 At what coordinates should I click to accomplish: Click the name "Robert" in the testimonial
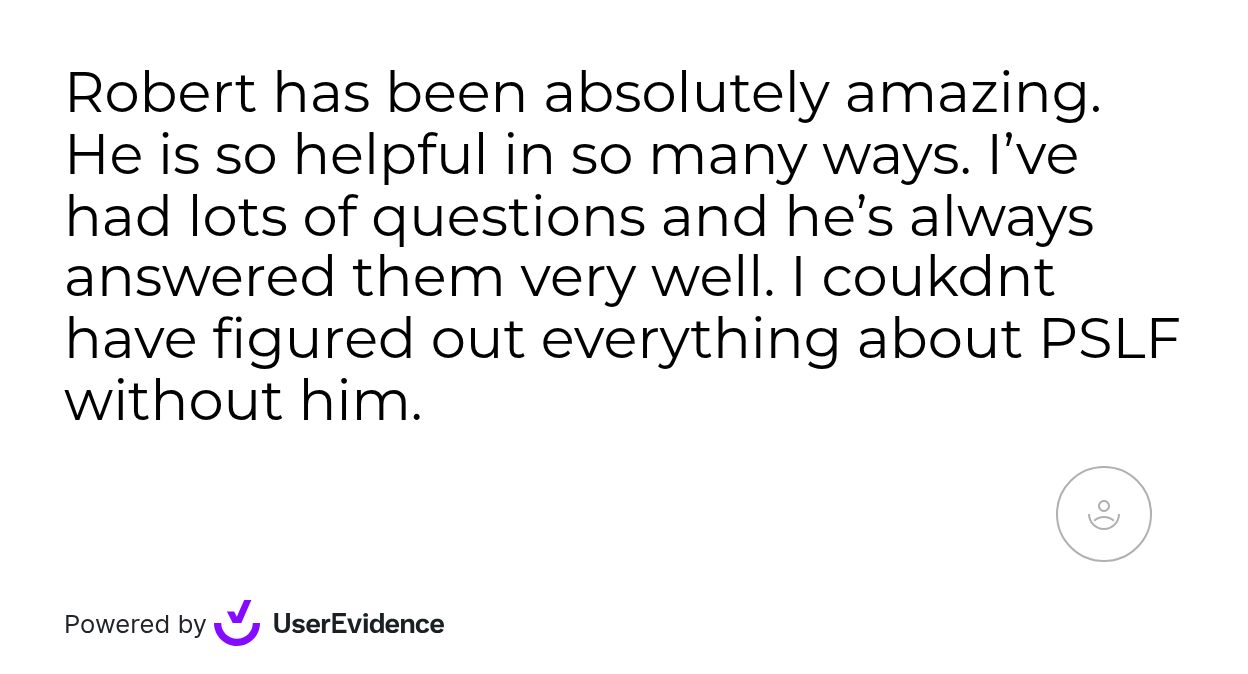(x=161, y=94)
